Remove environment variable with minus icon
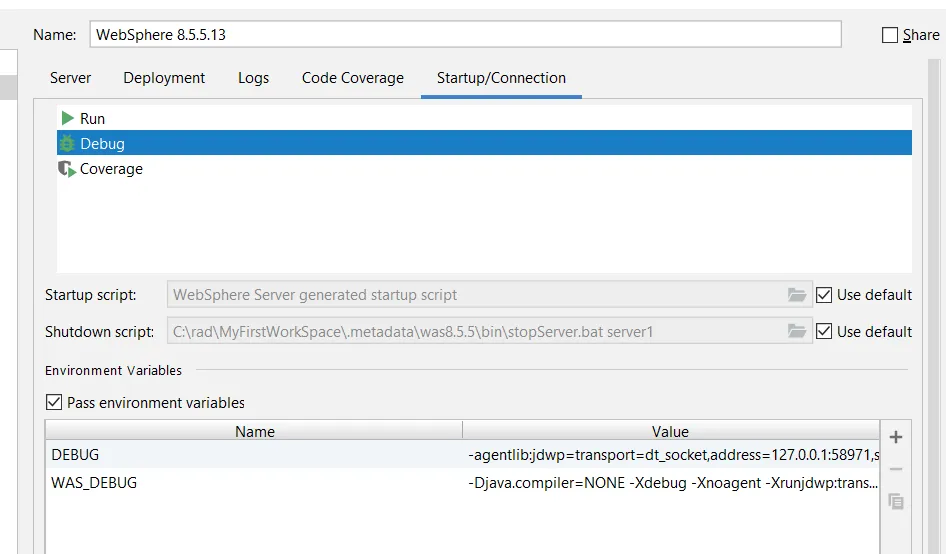Screen dimensions: 946x554 point(896,469)
